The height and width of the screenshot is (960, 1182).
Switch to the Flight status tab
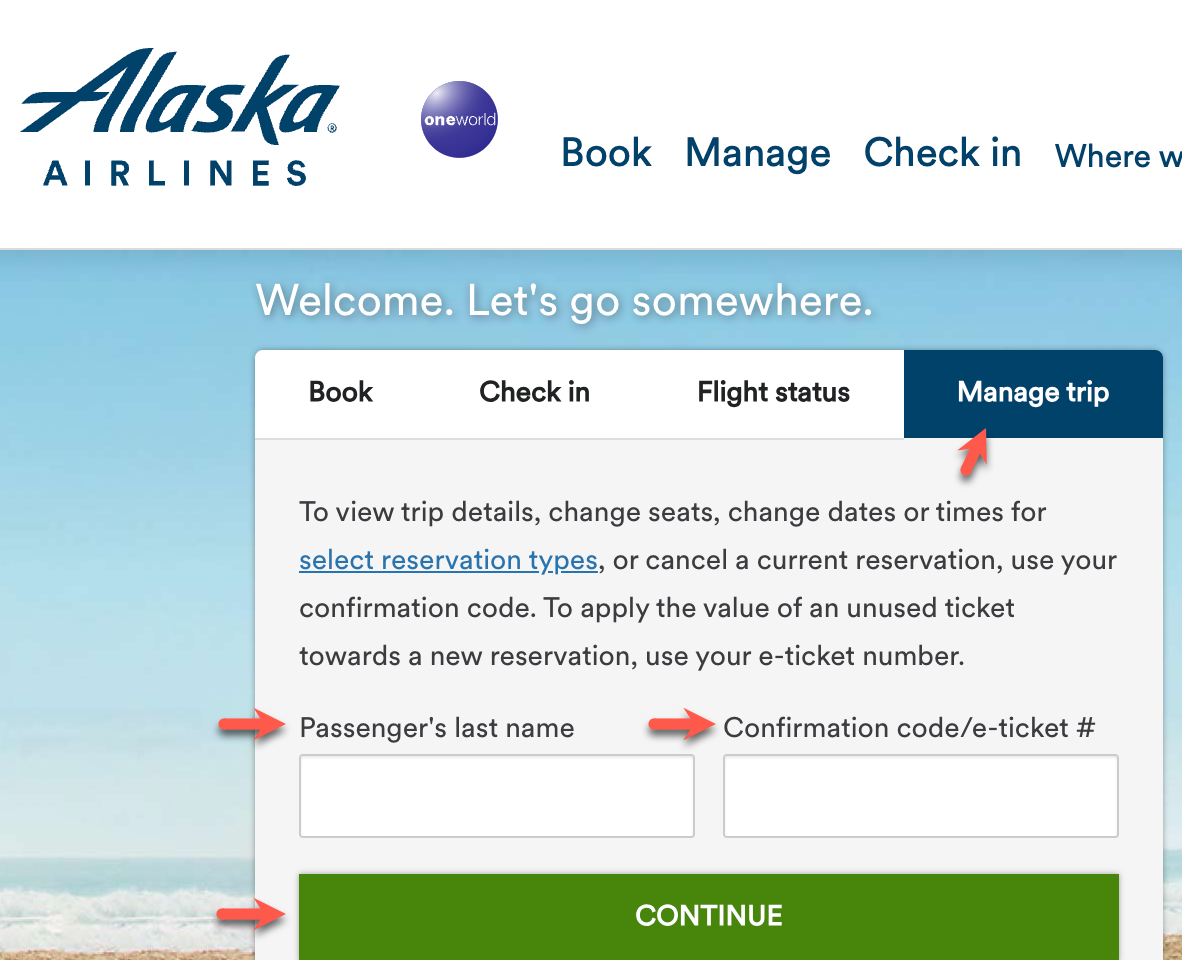773,393
